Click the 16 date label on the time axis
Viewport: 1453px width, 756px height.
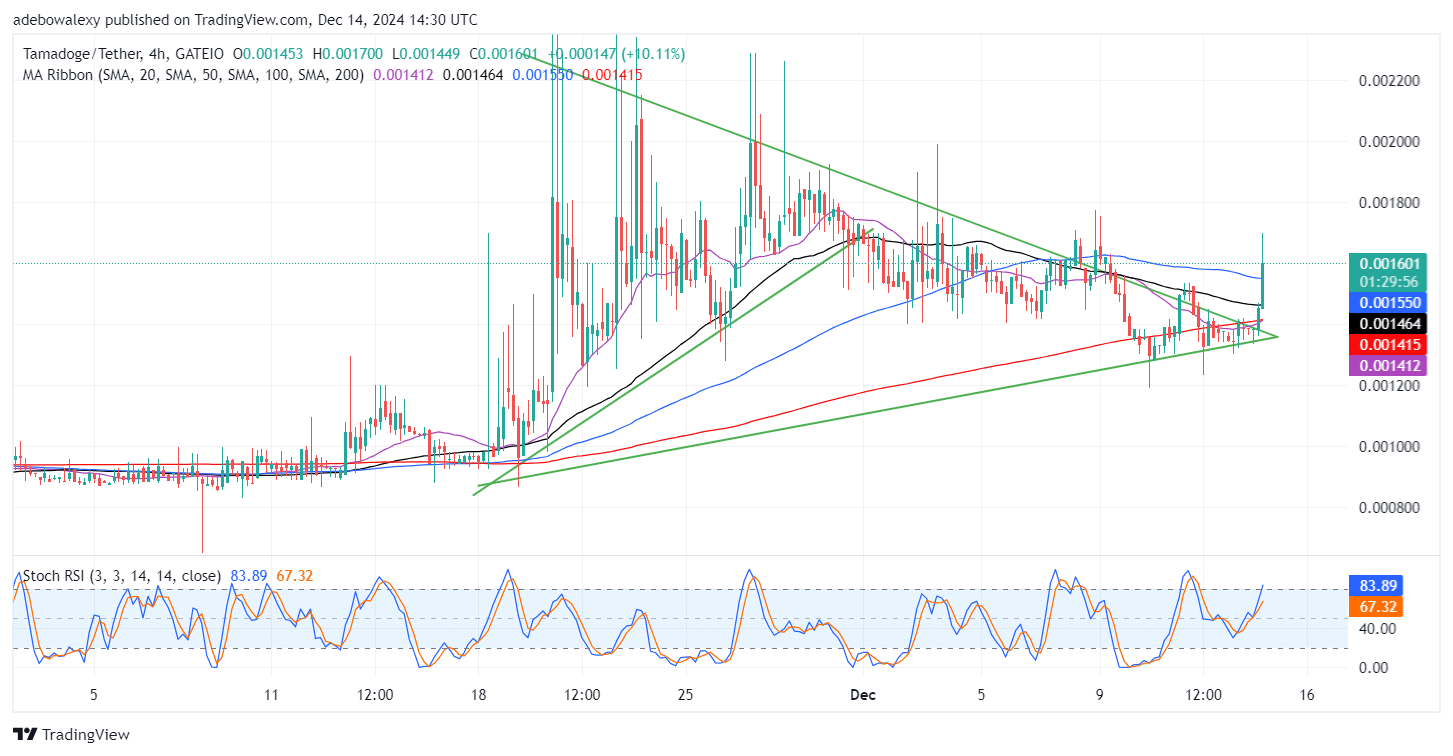coord(1305,694)
